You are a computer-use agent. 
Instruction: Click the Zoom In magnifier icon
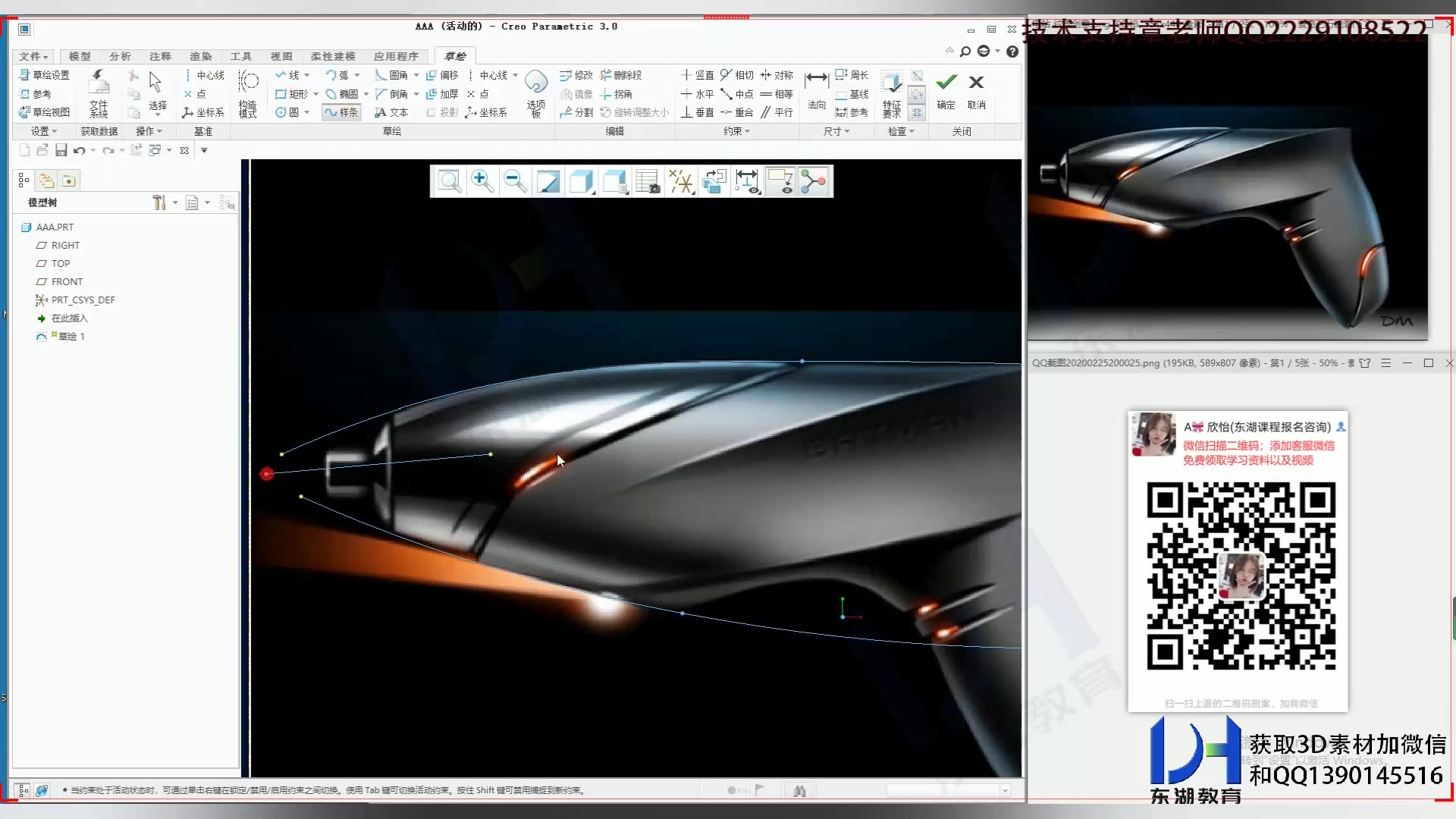482,181
